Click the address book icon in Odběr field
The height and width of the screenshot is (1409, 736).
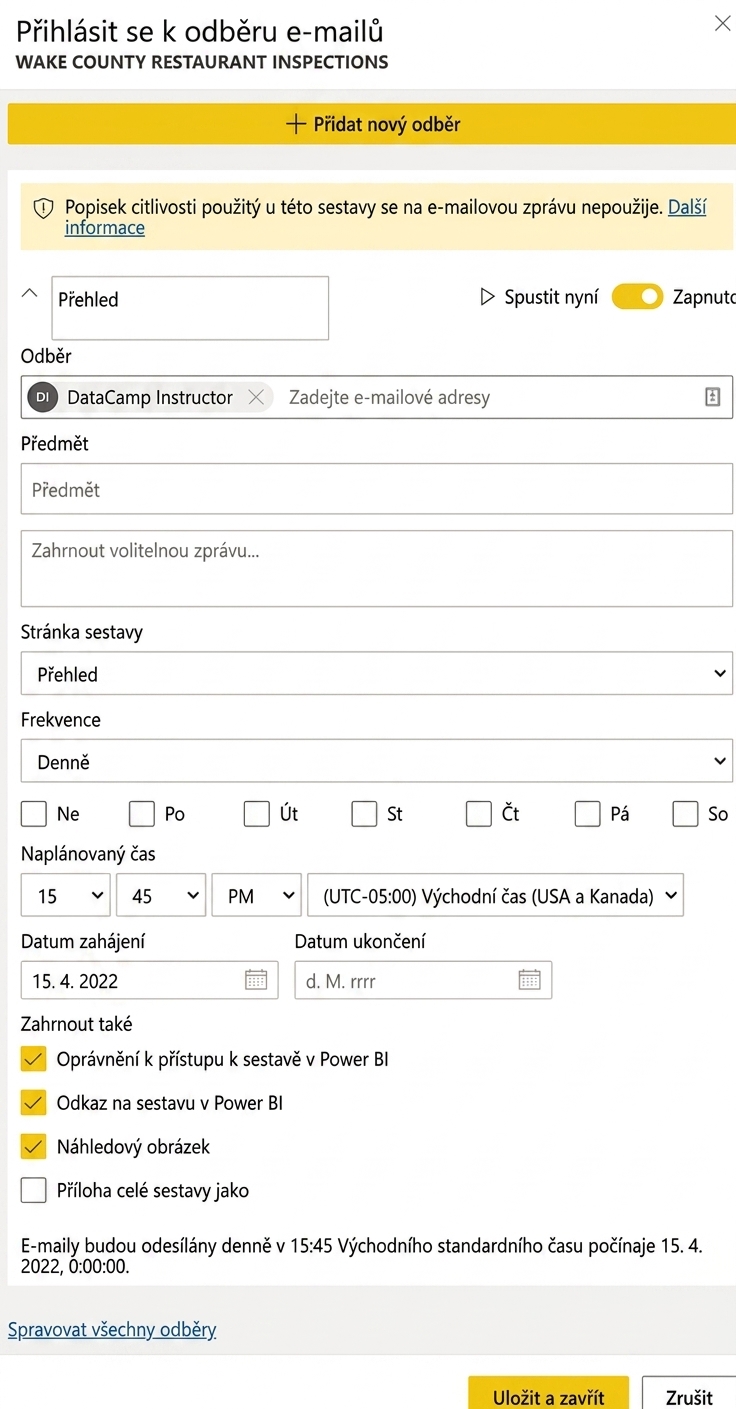[x=712, y=397]
